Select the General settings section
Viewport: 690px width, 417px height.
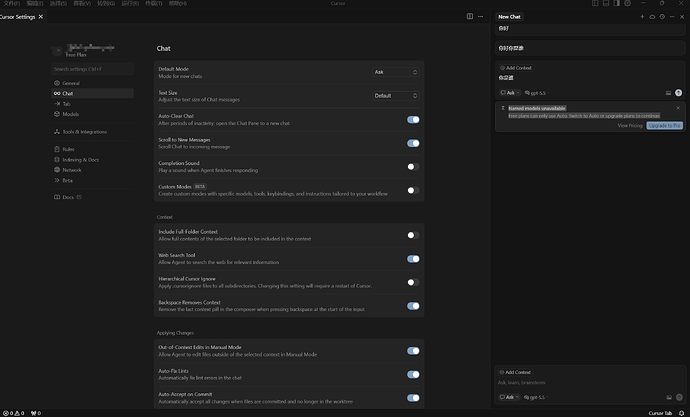tap(92, 83)
